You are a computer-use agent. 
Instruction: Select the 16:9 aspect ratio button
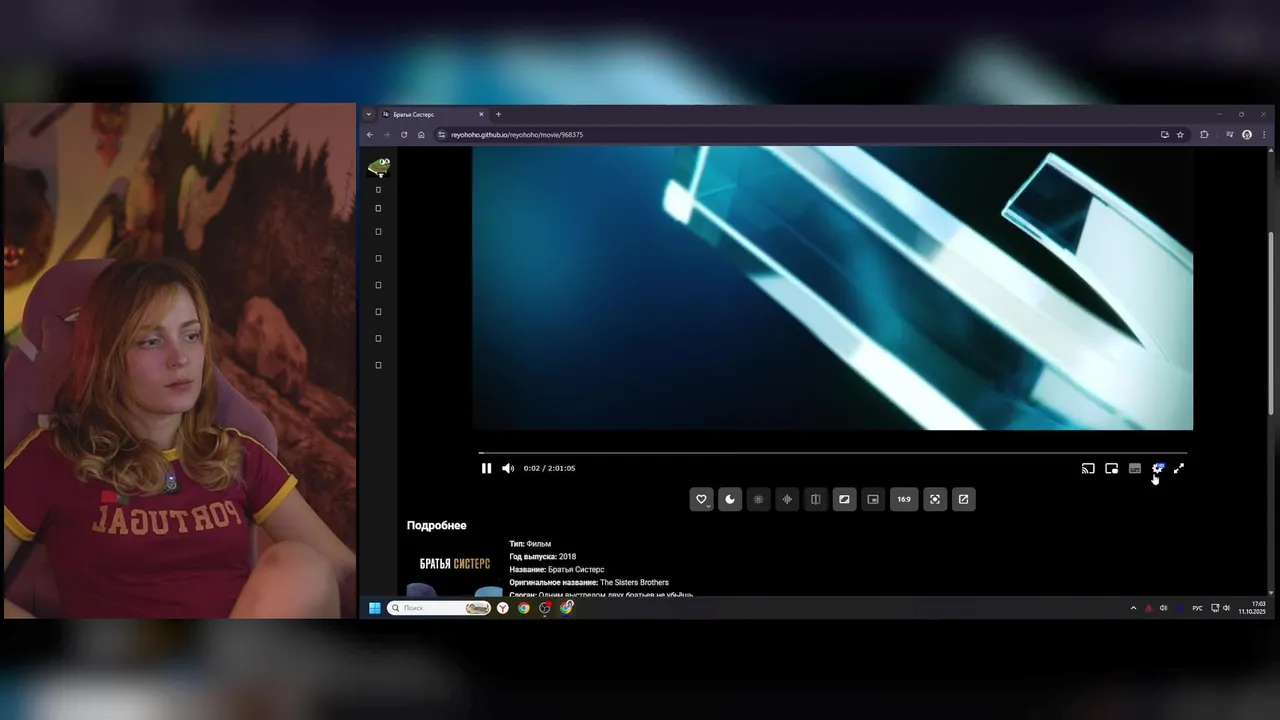[x=904, y=499]
